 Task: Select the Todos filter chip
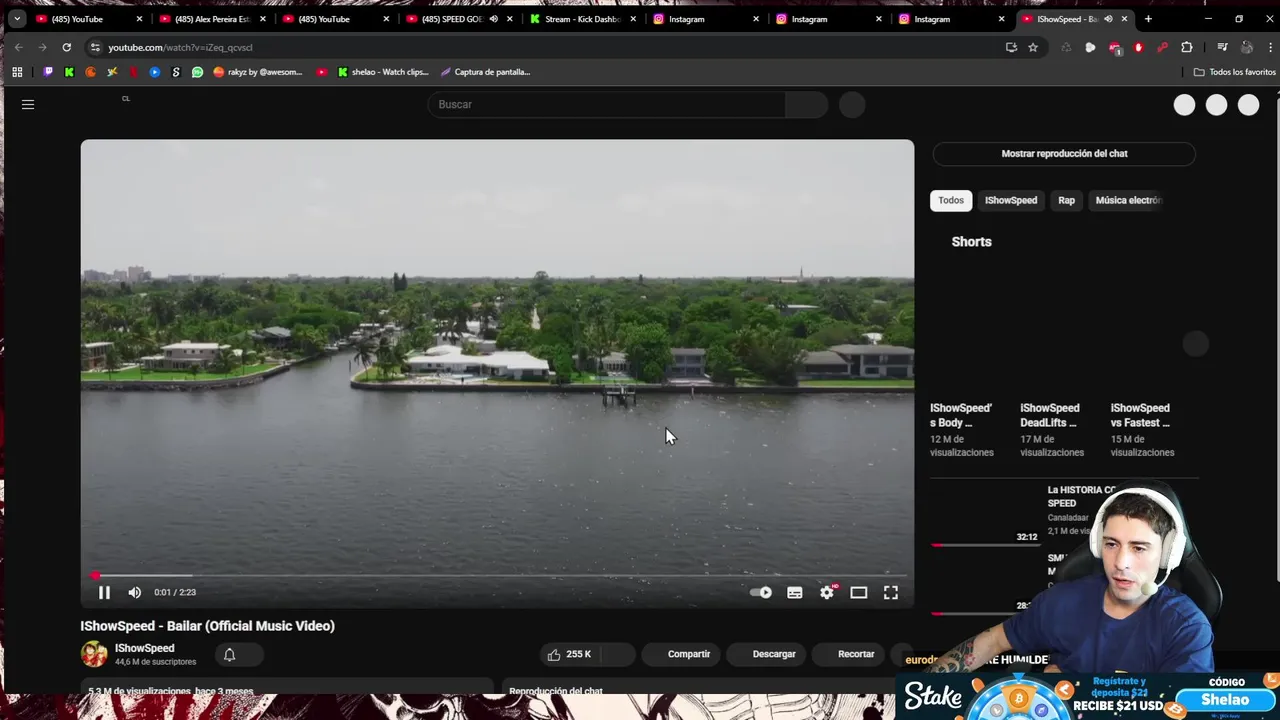coord(951,200)
